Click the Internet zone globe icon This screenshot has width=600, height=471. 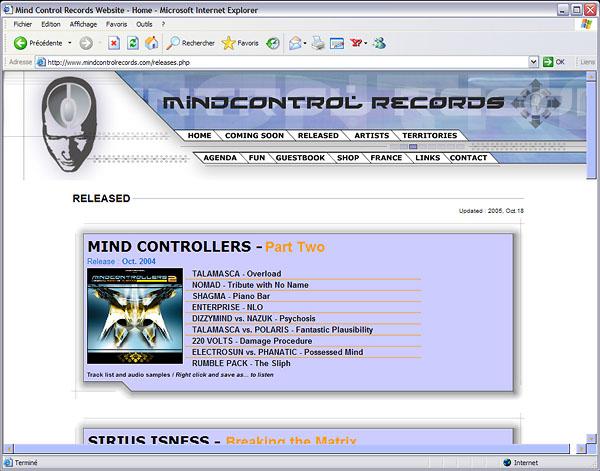507,463
